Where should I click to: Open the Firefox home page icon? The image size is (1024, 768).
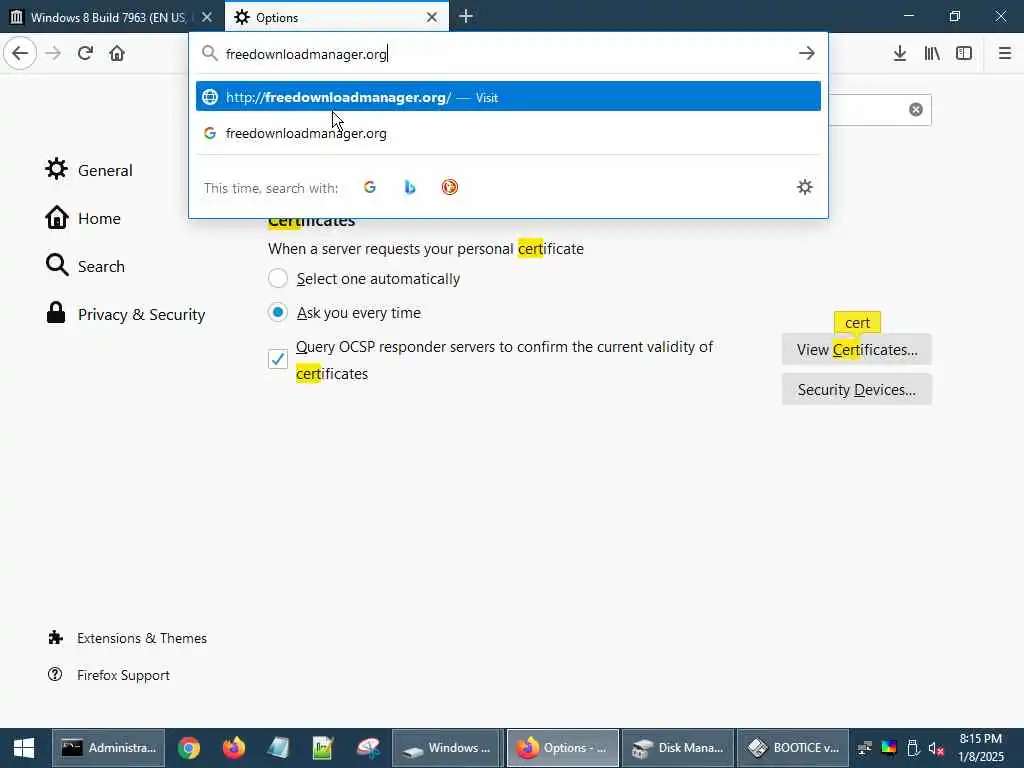point(117,53)
